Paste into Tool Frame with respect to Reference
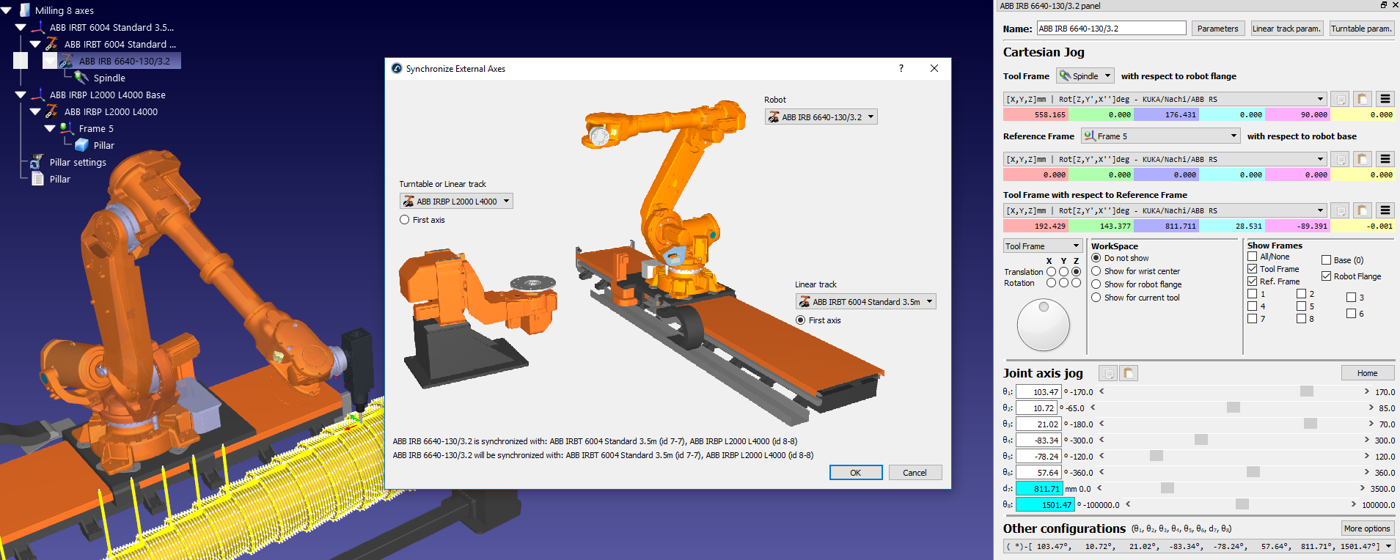Viewport: 1400px width, 560px height. click(1362, 211)
